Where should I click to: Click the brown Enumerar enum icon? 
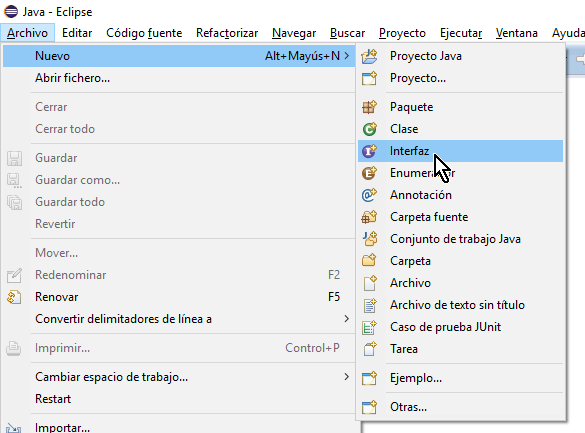[369, 173]
